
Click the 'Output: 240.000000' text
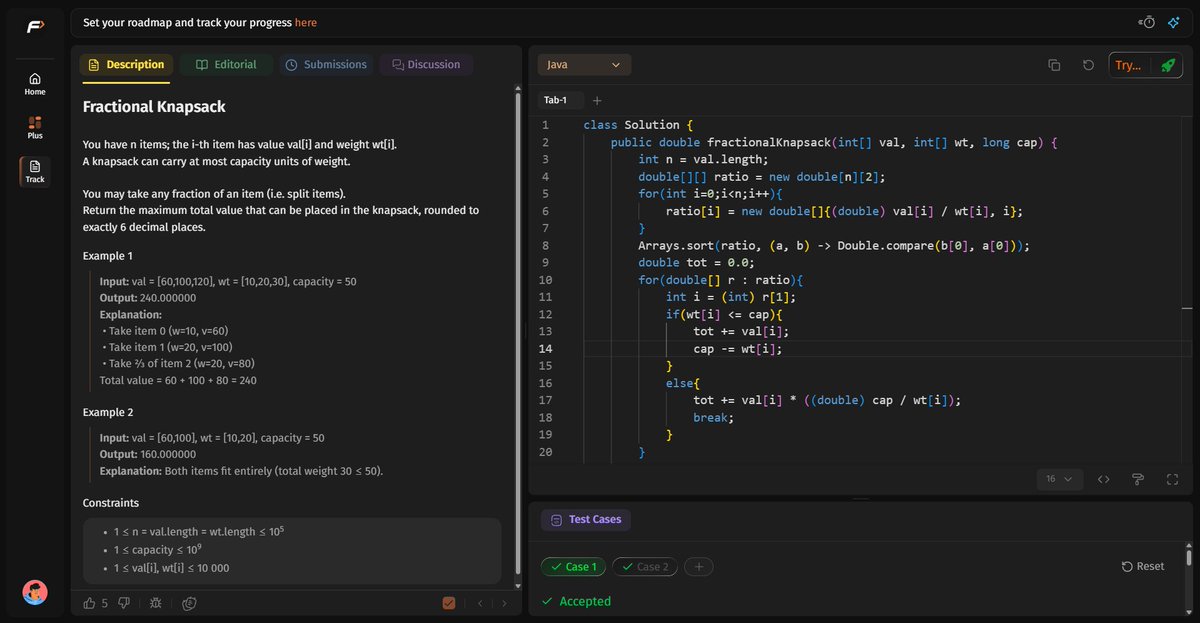[148, 298]
